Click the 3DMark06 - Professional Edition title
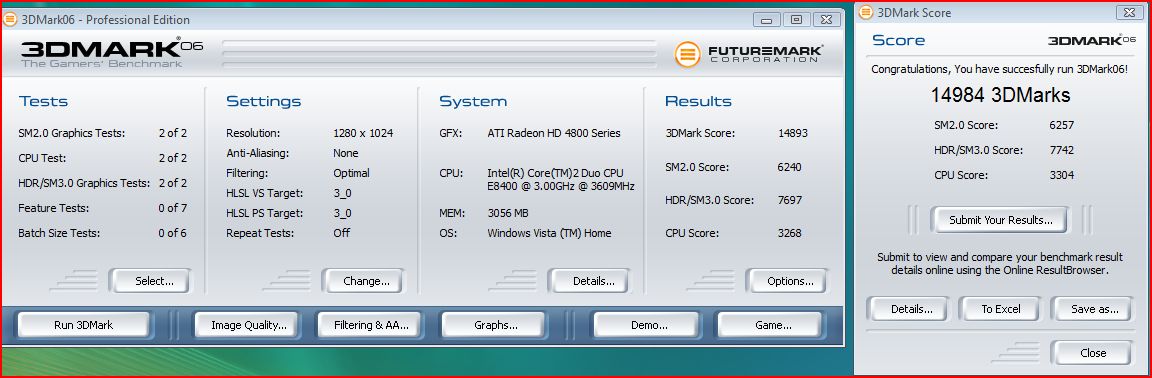Screen dimensions: 1152x378 [106, 20]
